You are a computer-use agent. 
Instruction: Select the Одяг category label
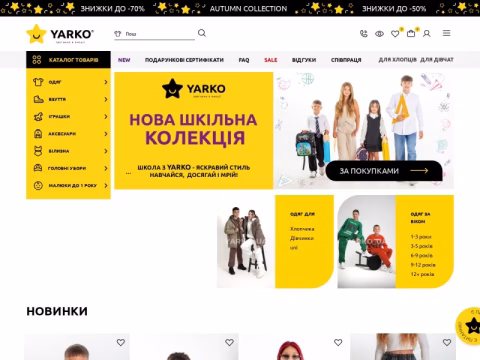[x=55, y=82]
